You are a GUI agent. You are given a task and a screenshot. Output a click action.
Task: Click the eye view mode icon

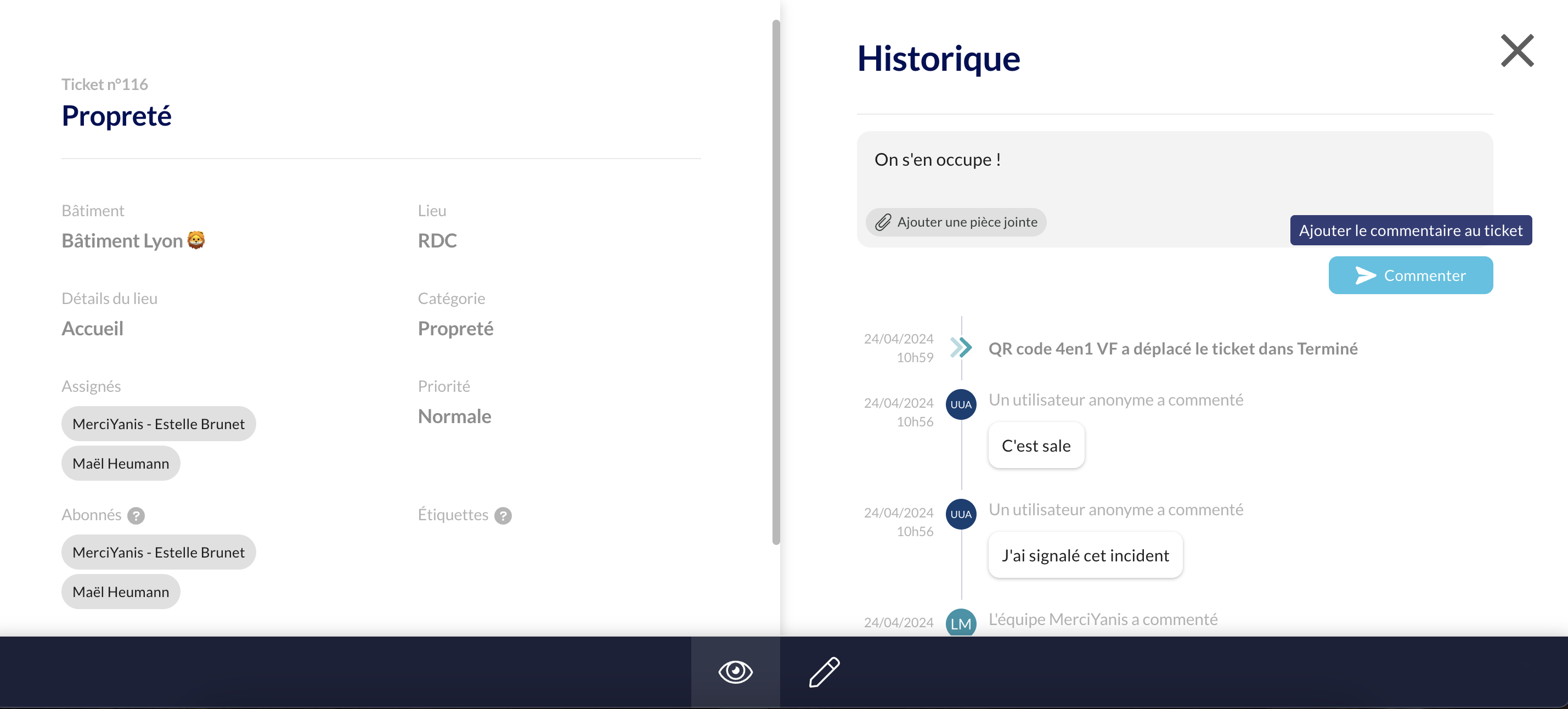click(735, 672)
